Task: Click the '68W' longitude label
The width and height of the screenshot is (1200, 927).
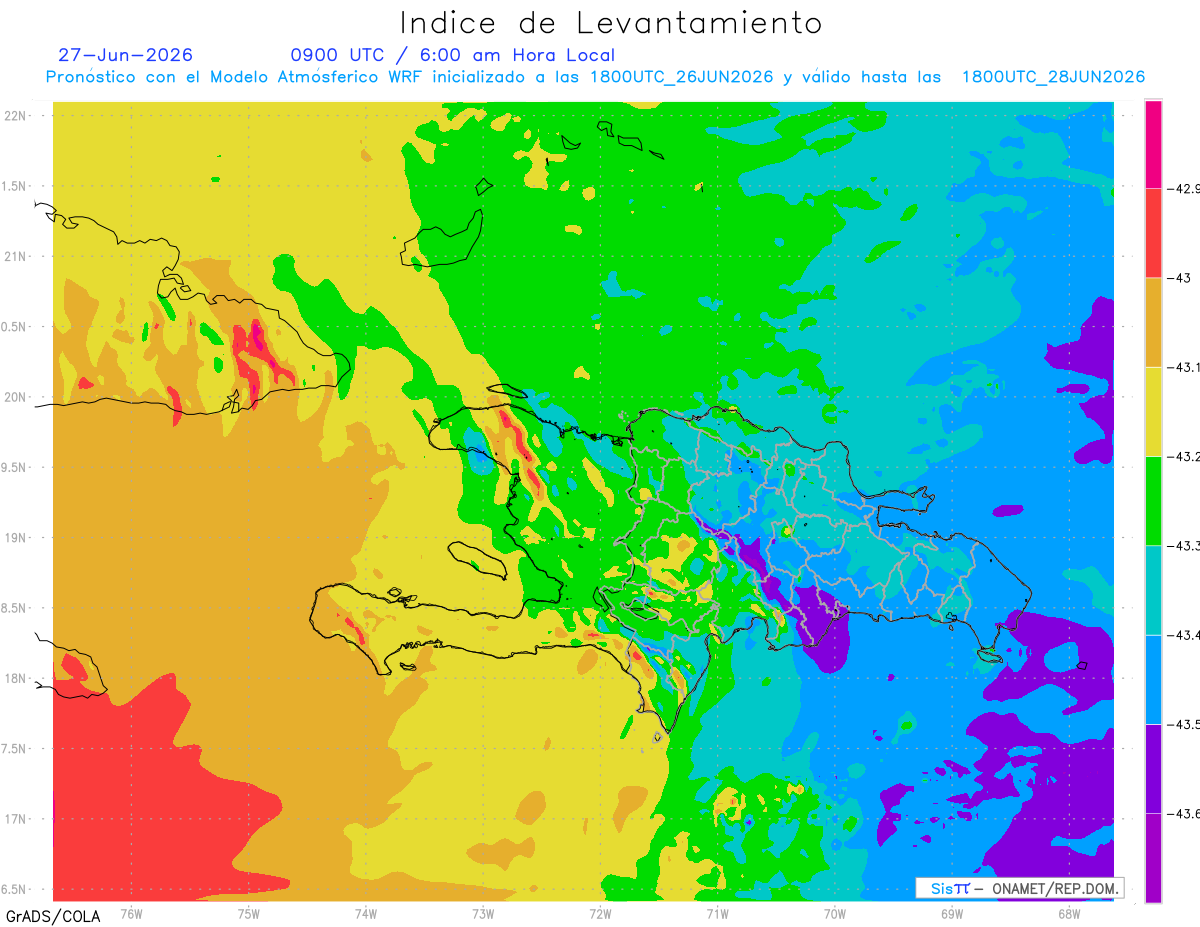Action: click(1068, 913)
